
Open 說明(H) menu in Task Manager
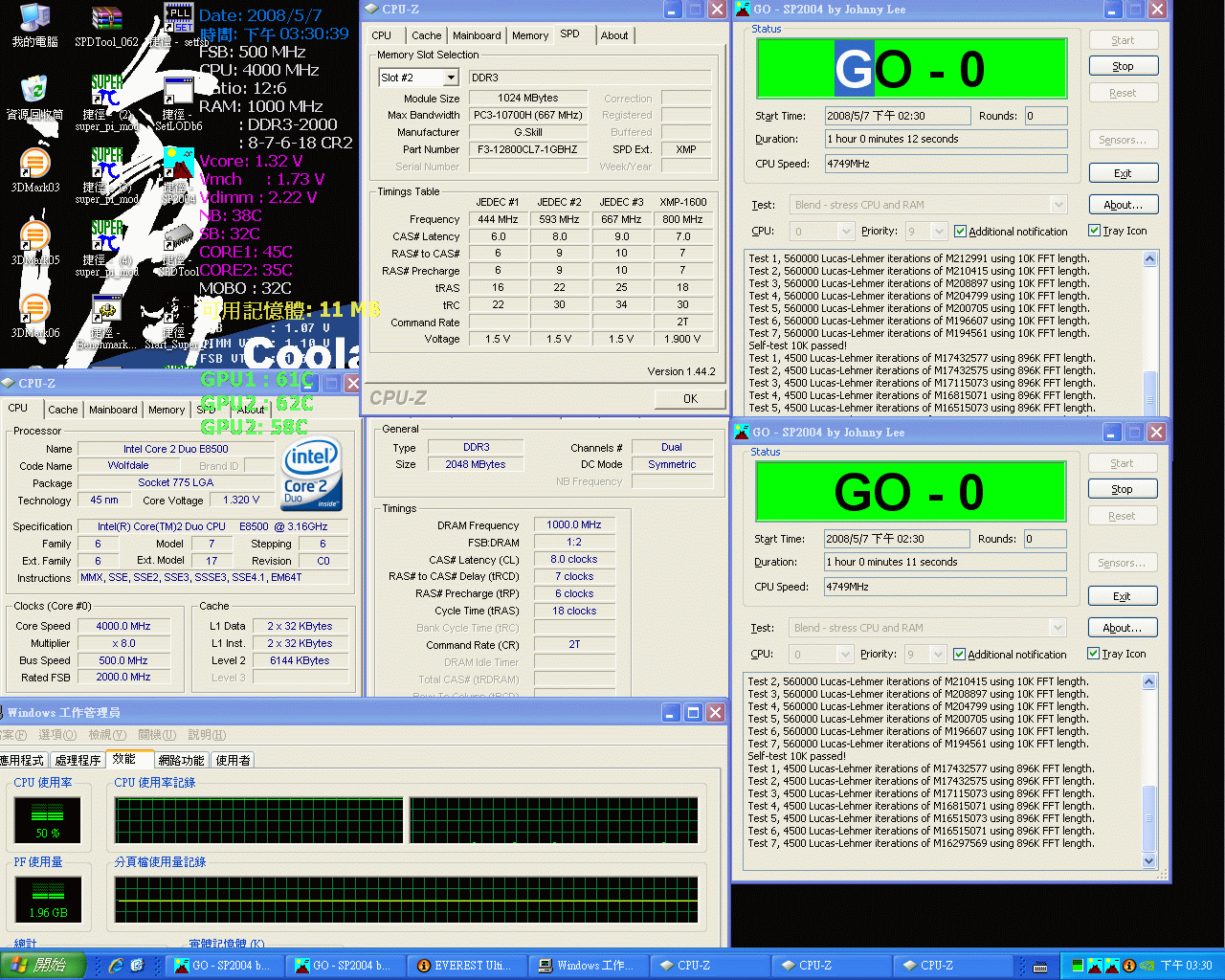207,735
